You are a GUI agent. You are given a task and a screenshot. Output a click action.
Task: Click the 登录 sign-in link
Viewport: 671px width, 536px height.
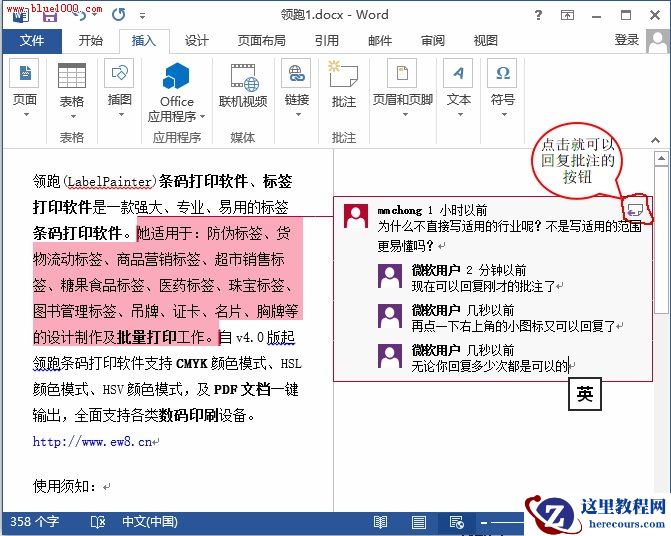click(627, 40)
